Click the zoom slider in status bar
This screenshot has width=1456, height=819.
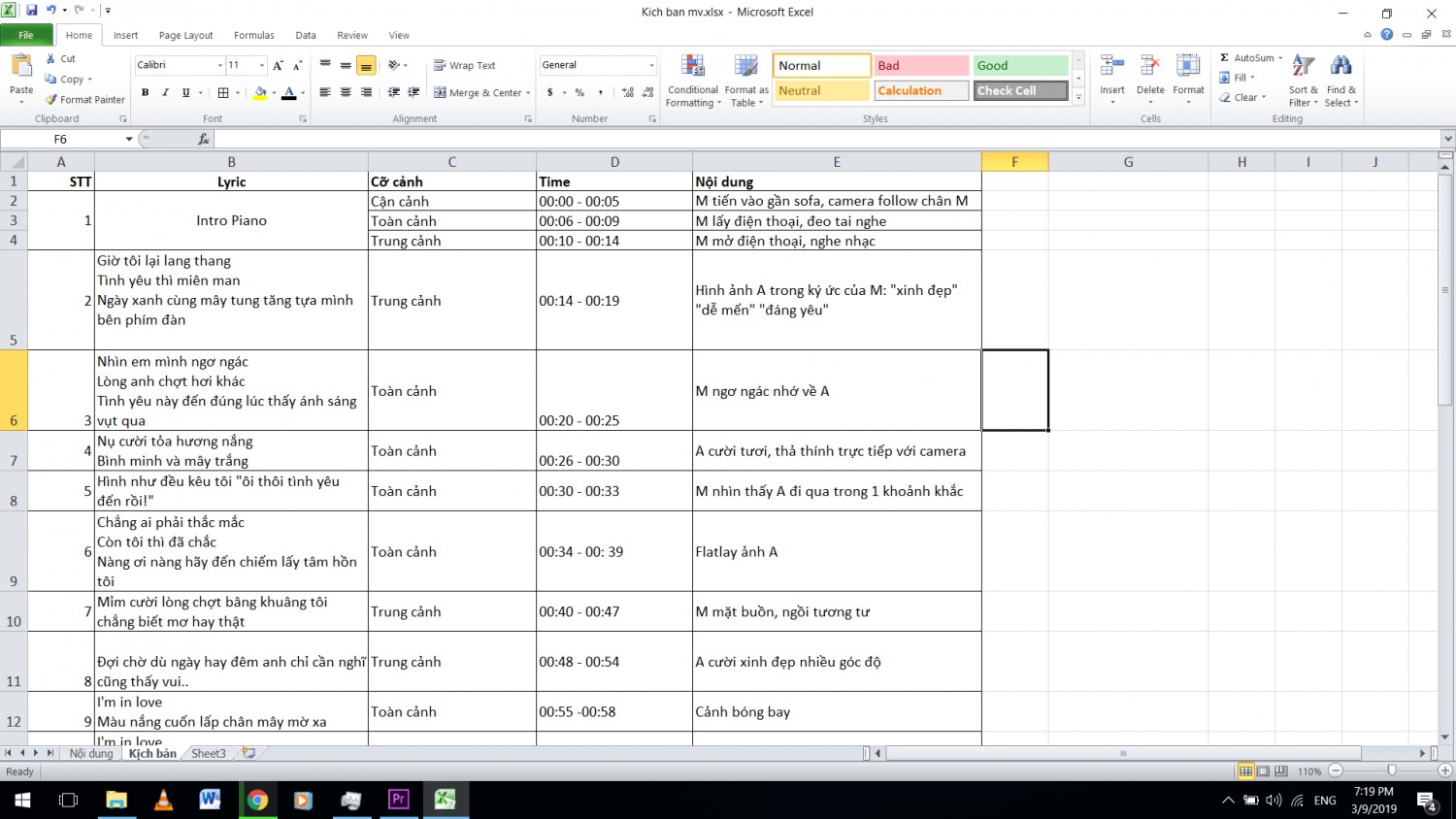pos(1391,770)
